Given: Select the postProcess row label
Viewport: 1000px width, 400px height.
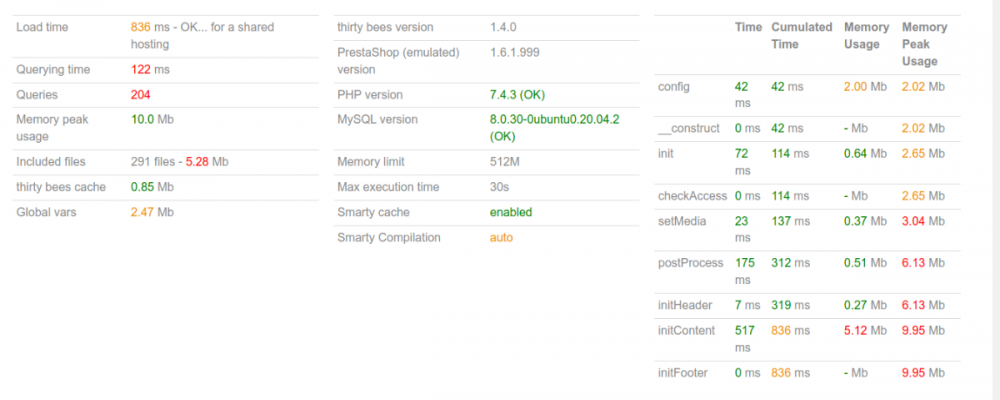Looking at the screenshot, I should [x=689, y=263].
